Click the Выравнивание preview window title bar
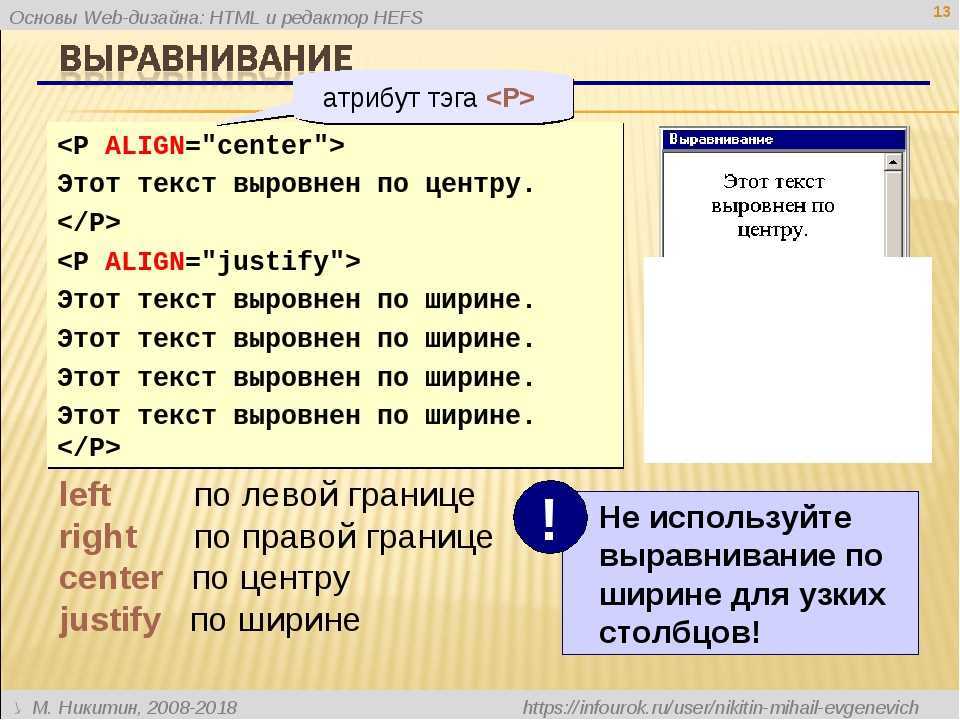 783,140
